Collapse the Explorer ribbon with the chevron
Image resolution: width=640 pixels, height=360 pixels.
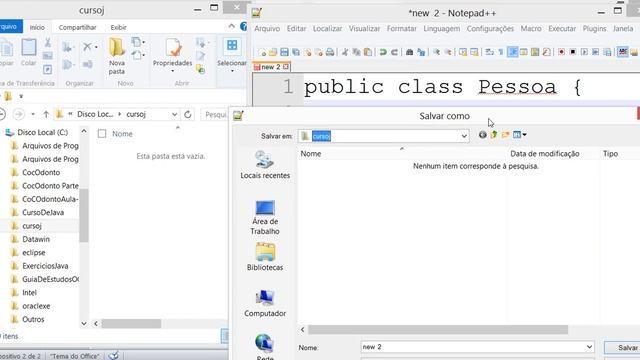point(231,26)
